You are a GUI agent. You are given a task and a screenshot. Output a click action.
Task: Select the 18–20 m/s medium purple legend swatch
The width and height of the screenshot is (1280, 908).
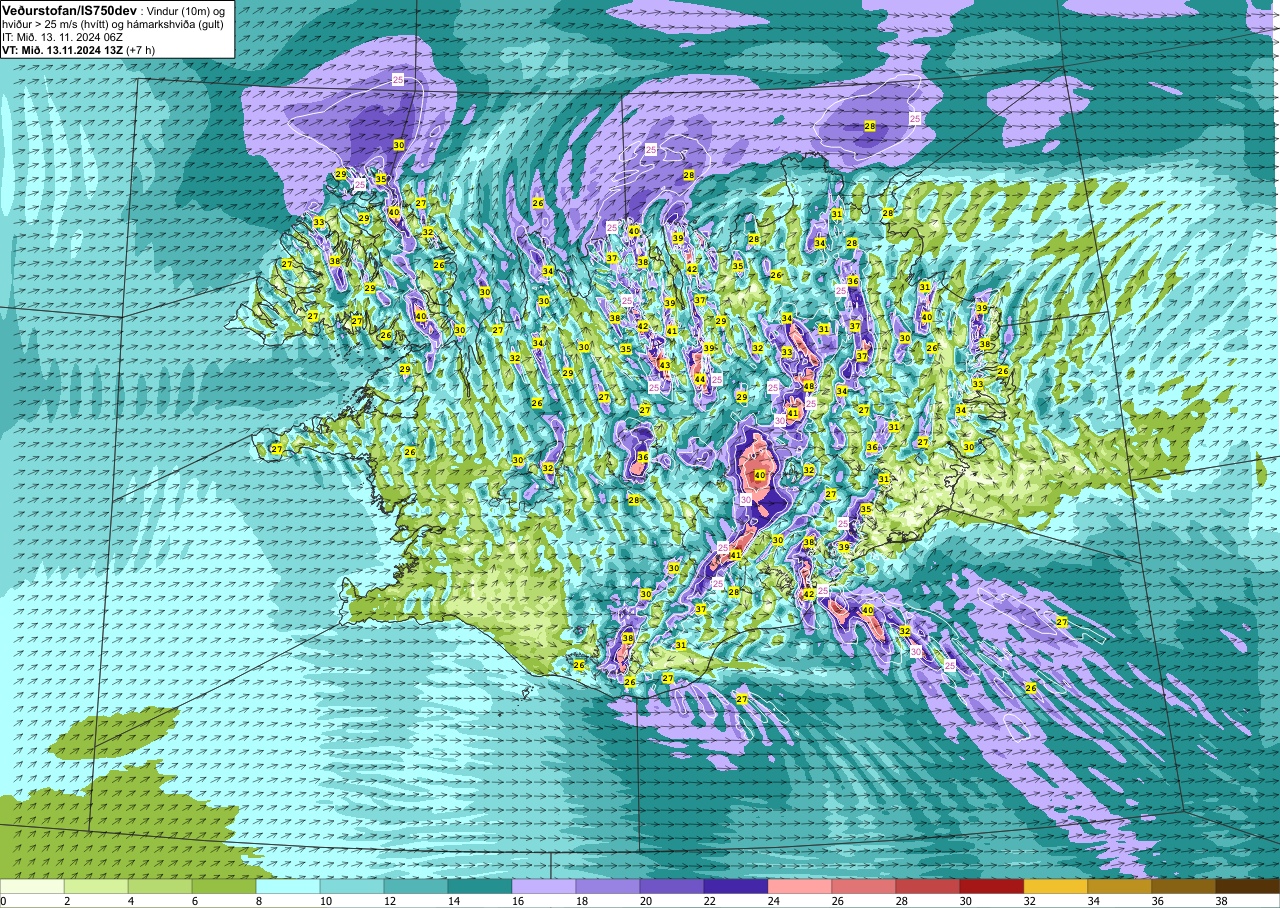[x=608, y=886]
